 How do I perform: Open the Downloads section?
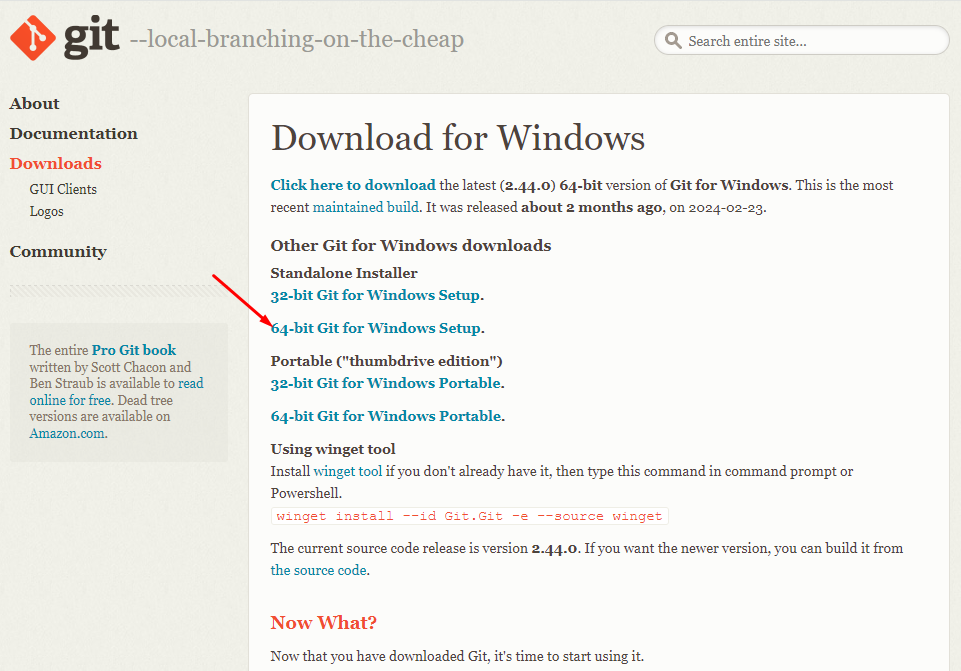click(x=56, y=164)
